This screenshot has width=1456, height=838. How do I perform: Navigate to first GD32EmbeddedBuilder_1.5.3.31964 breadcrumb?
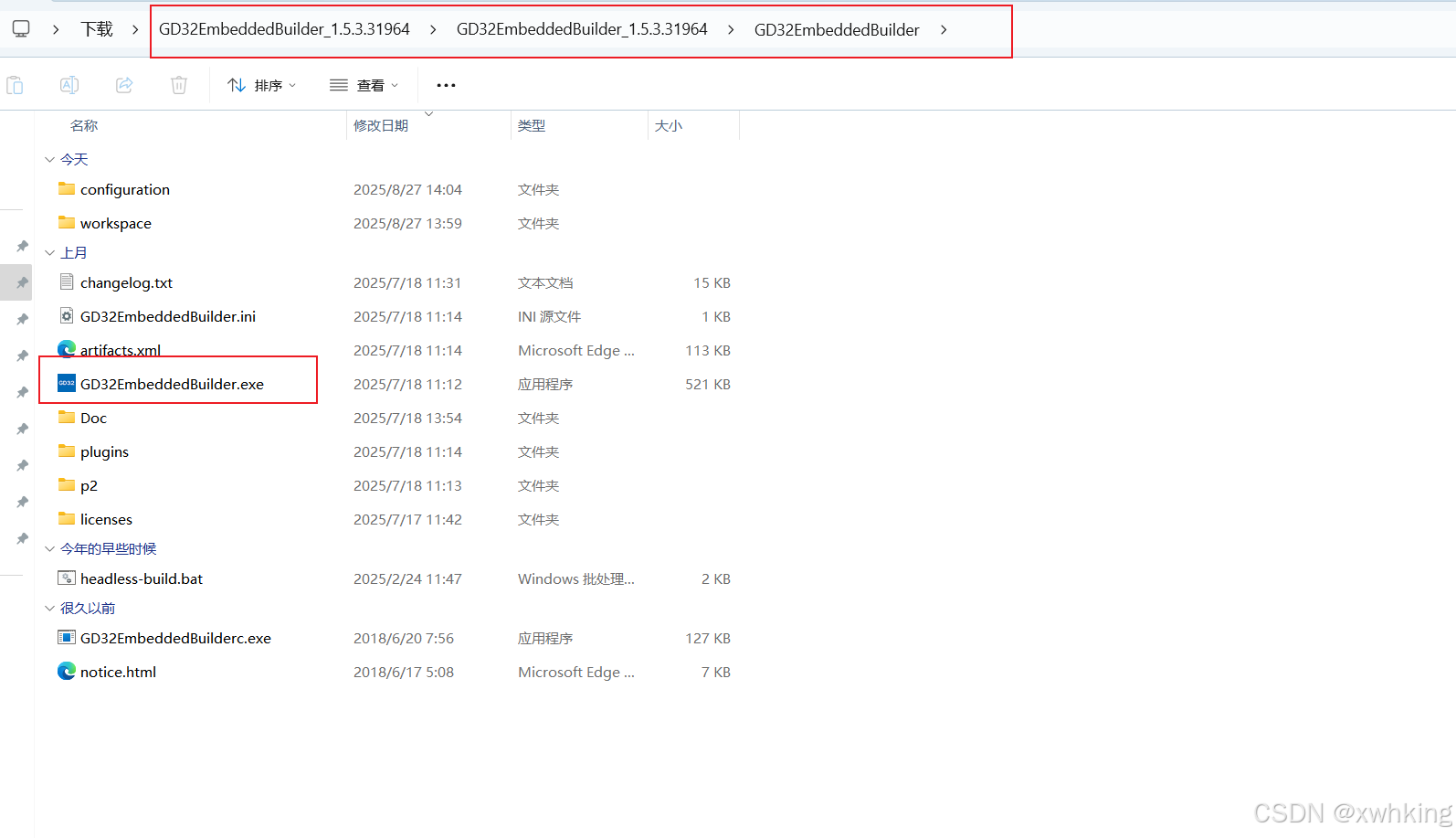284,29
